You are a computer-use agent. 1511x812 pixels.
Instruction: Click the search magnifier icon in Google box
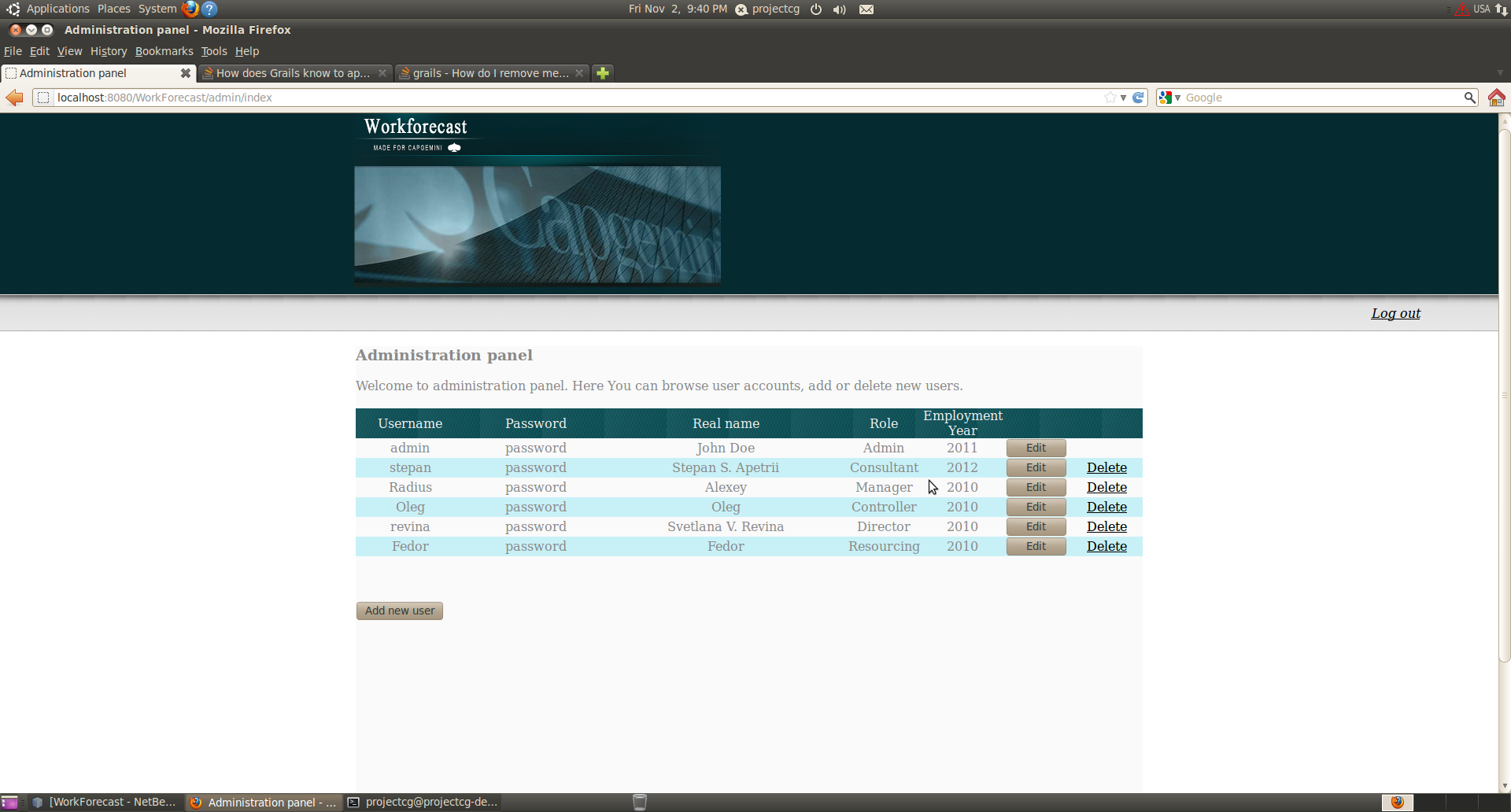[1469, 98]
